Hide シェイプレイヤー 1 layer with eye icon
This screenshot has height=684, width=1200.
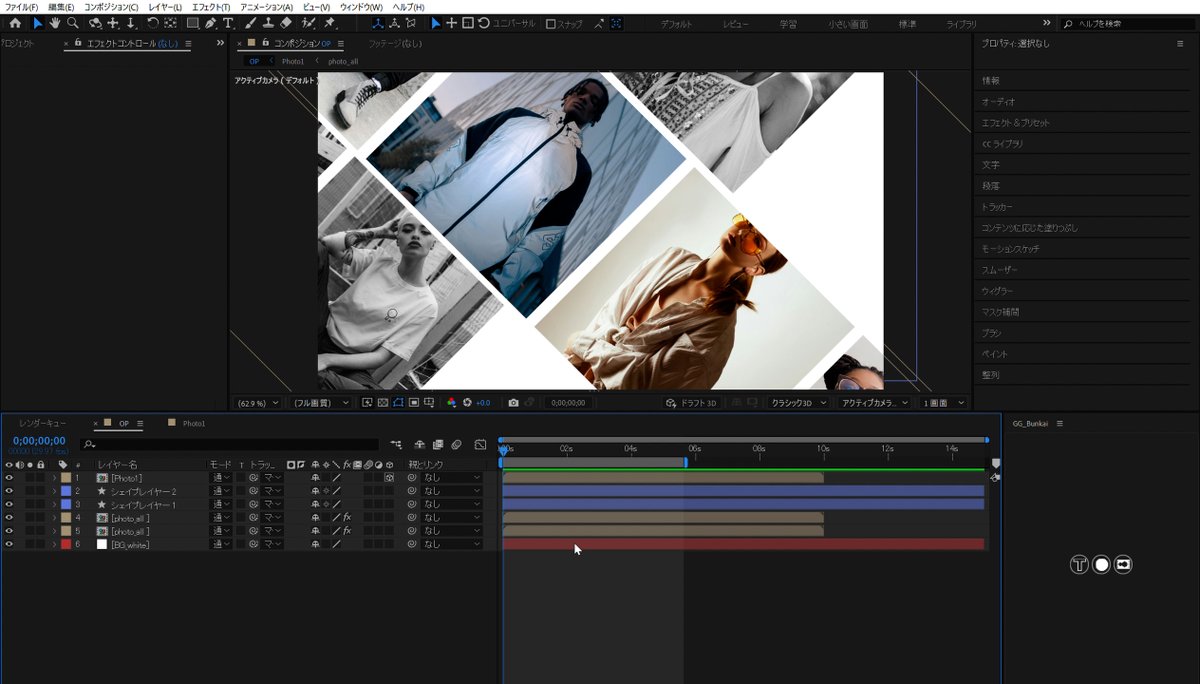point(9,504)
